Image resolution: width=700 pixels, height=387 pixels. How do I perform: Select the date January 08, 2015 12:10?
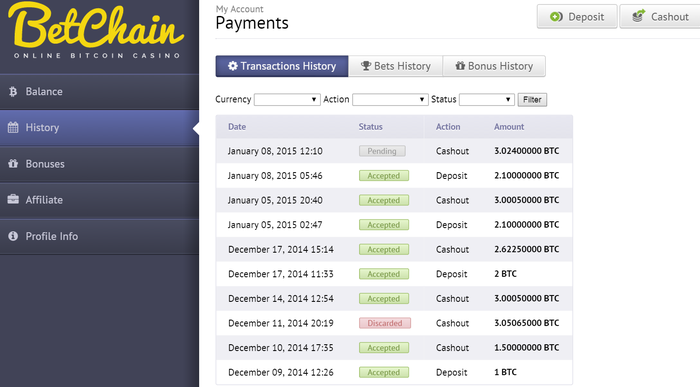tap(275, 151)
